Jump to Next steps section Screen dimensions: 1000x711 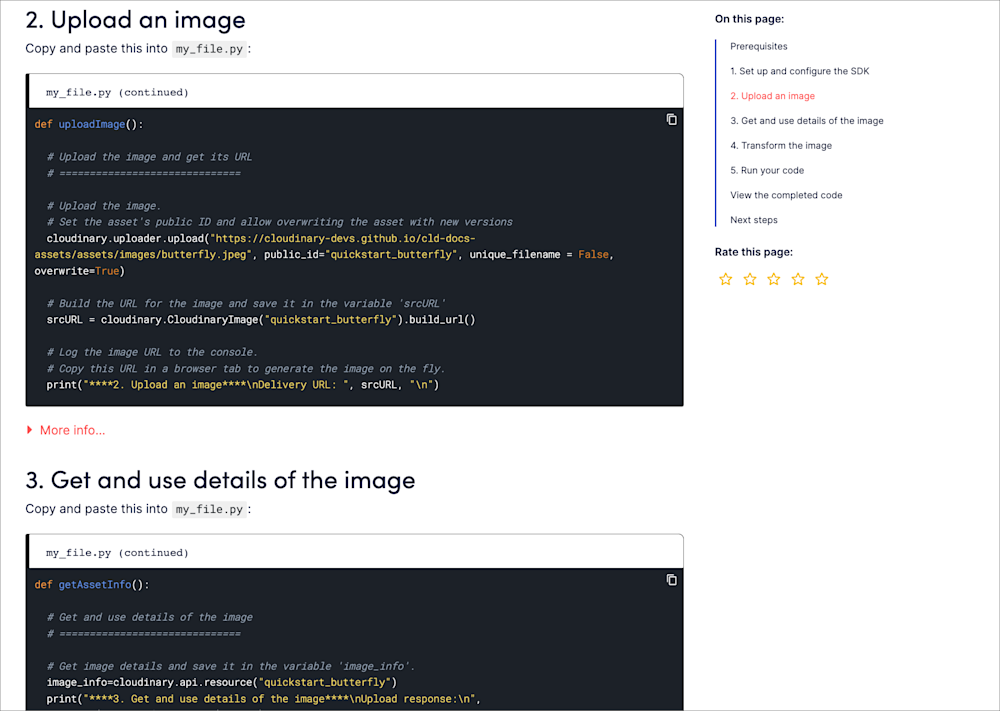click(754, 221)
